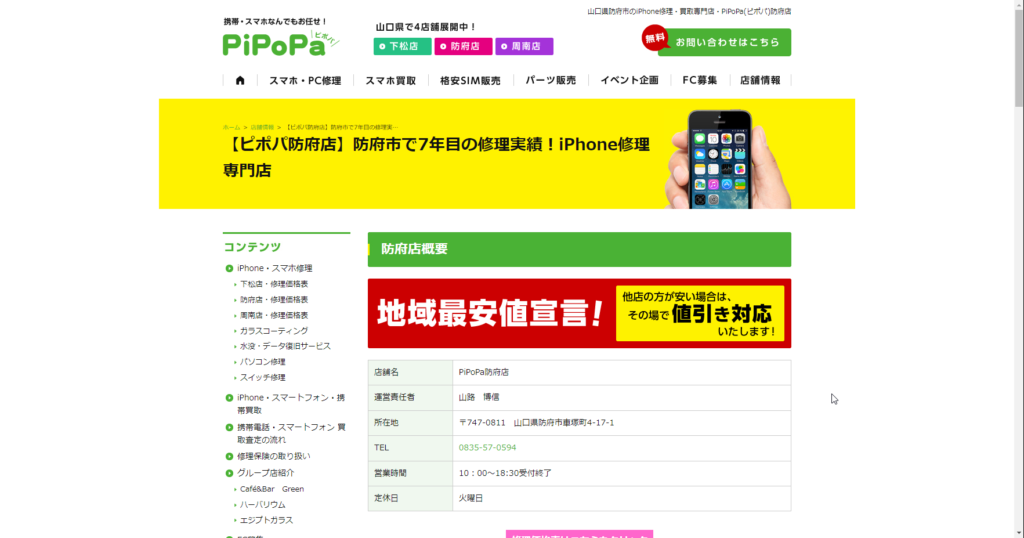Click green bullet icon beside 修理保険の取り扱い

click(229, 456)
